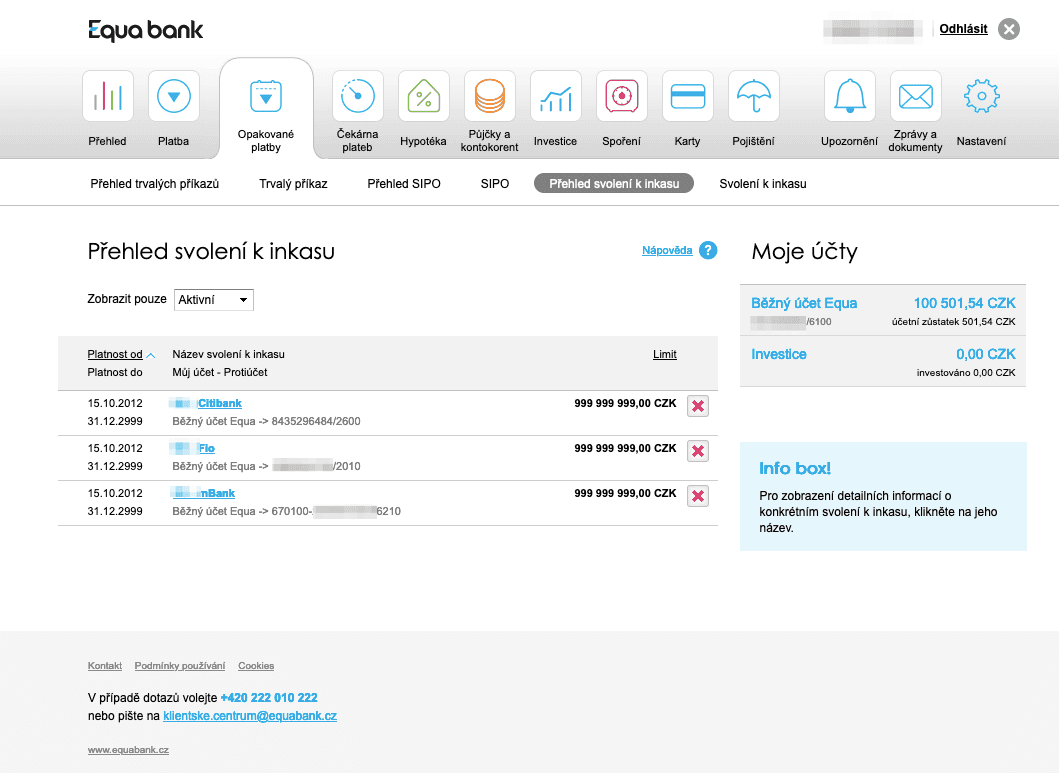Open Čekárna plateb clock icon

click(357, 96)
